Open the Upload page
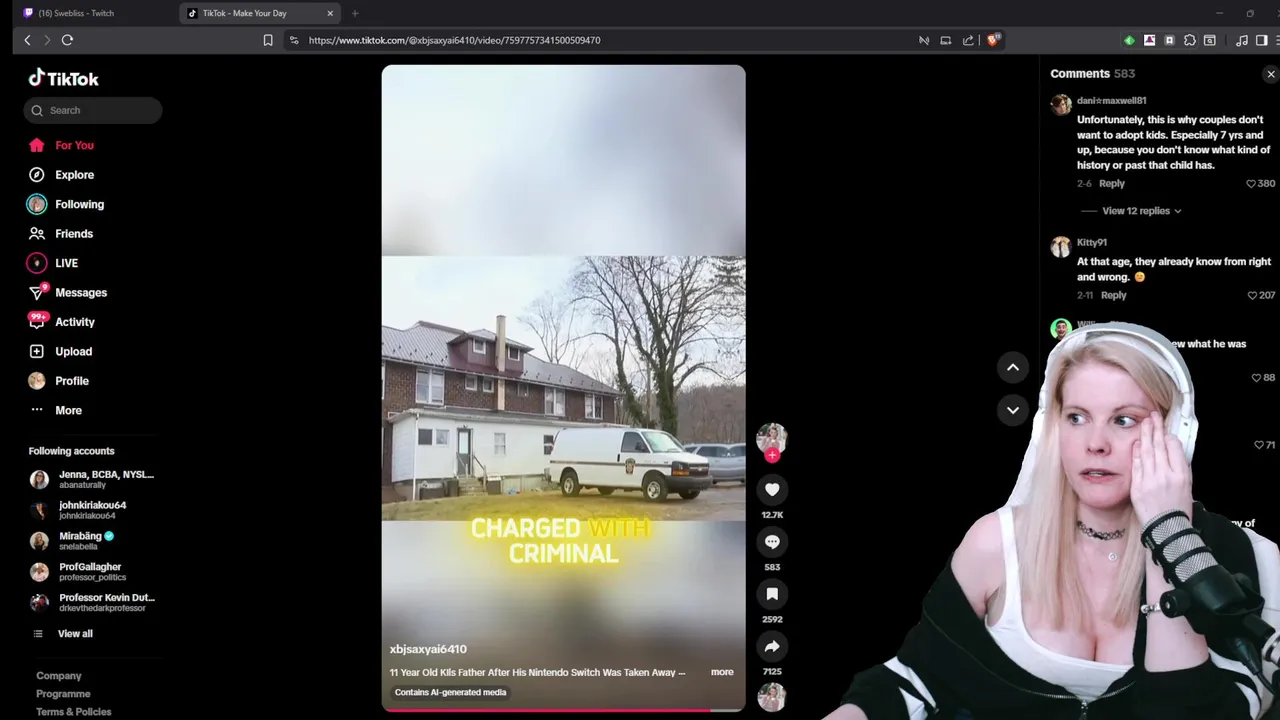 (60, 352)
